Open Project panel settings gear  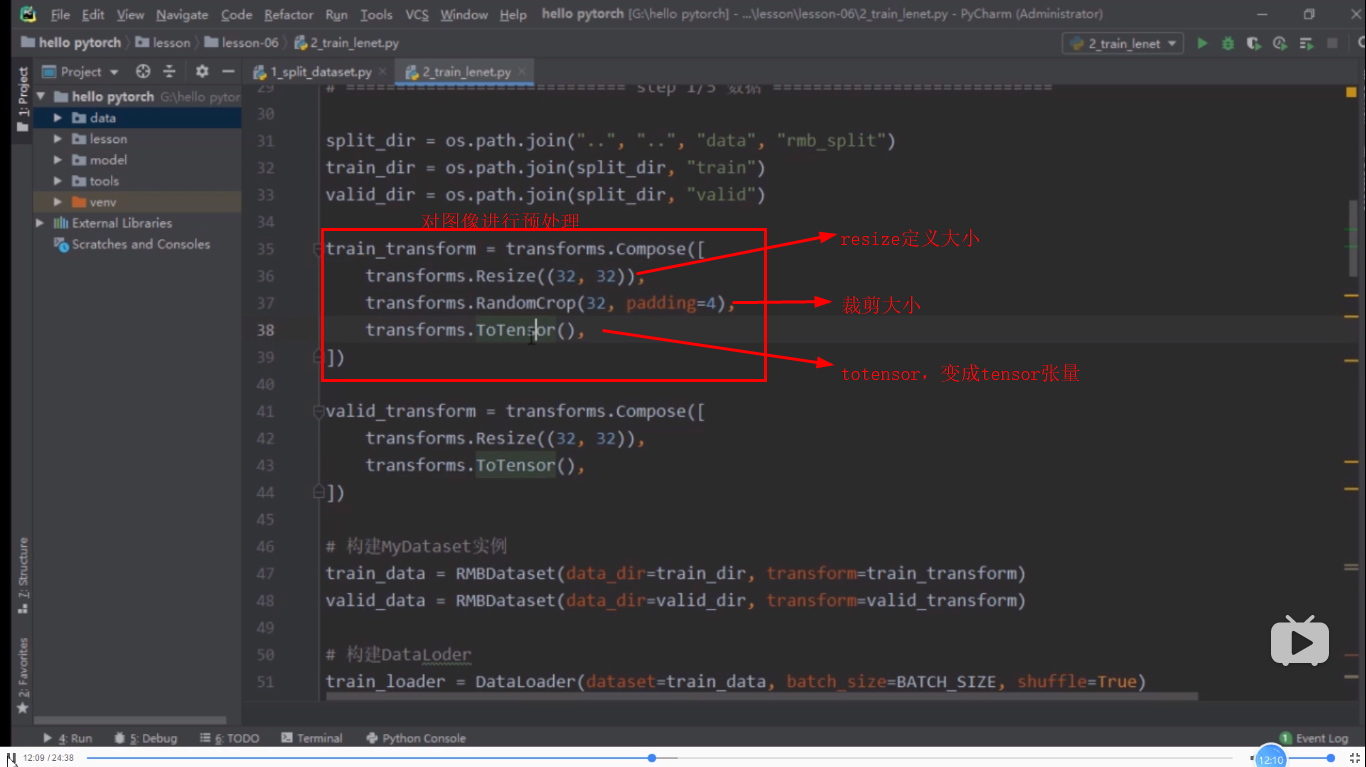pyautogui.click(x=202, y=72)
